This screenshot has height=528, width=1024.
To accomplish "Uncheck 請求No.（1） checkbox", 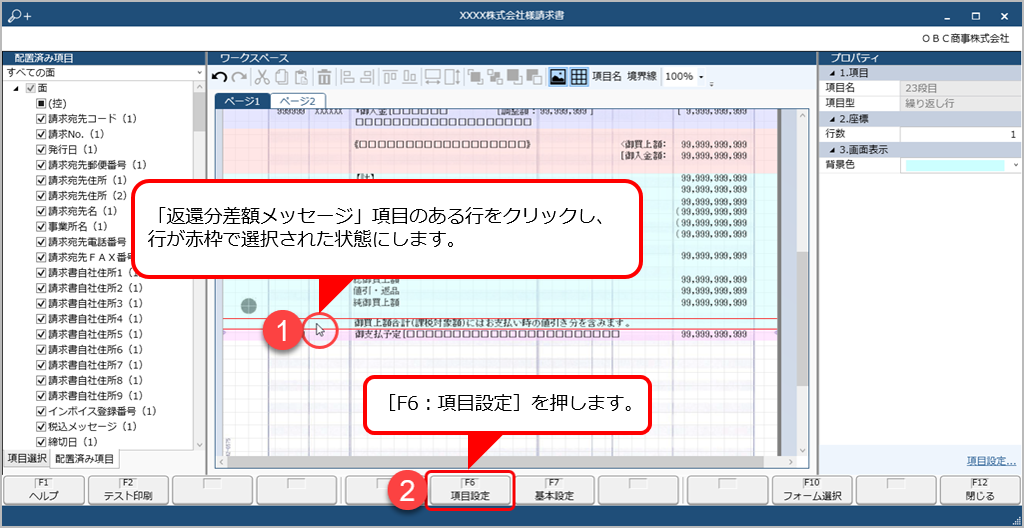I will tap(41, 134).
